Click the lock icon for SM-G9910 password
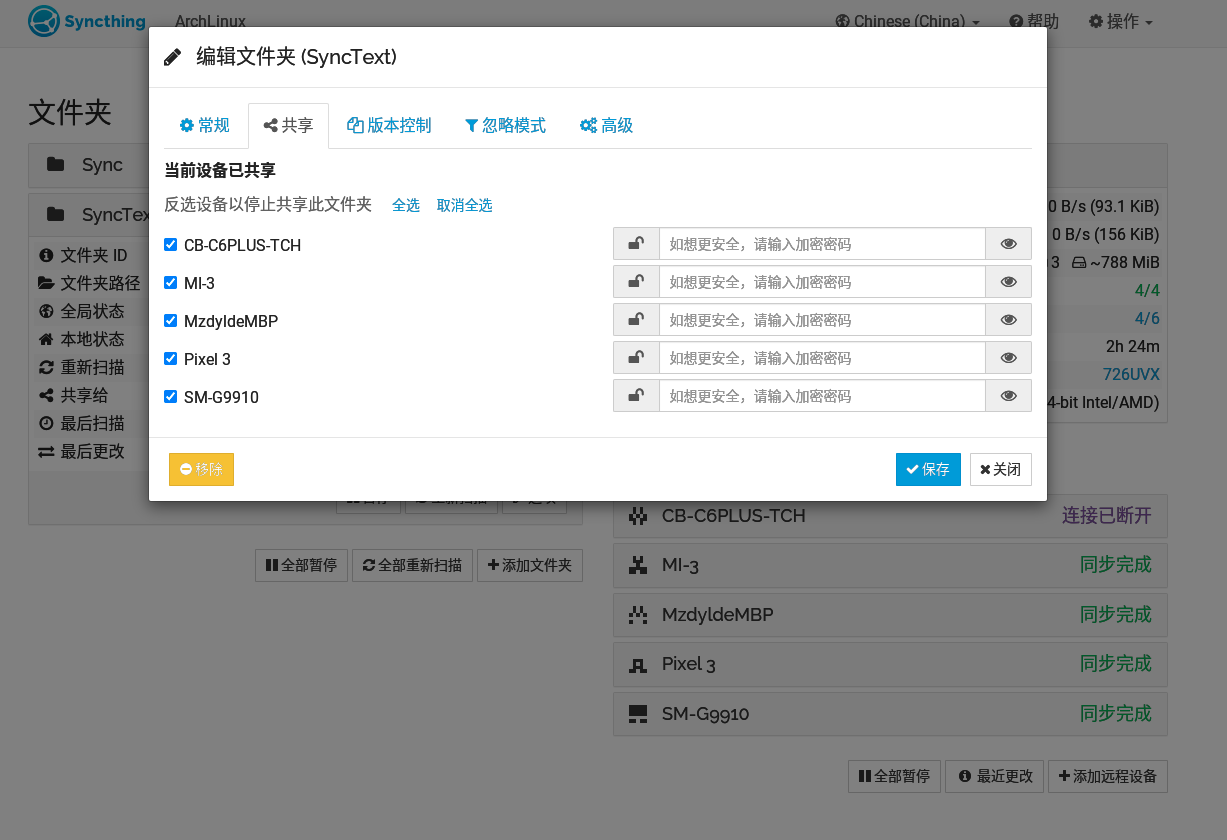The width and height of the screenshot is (1227, 840). [x=636, y=395]
